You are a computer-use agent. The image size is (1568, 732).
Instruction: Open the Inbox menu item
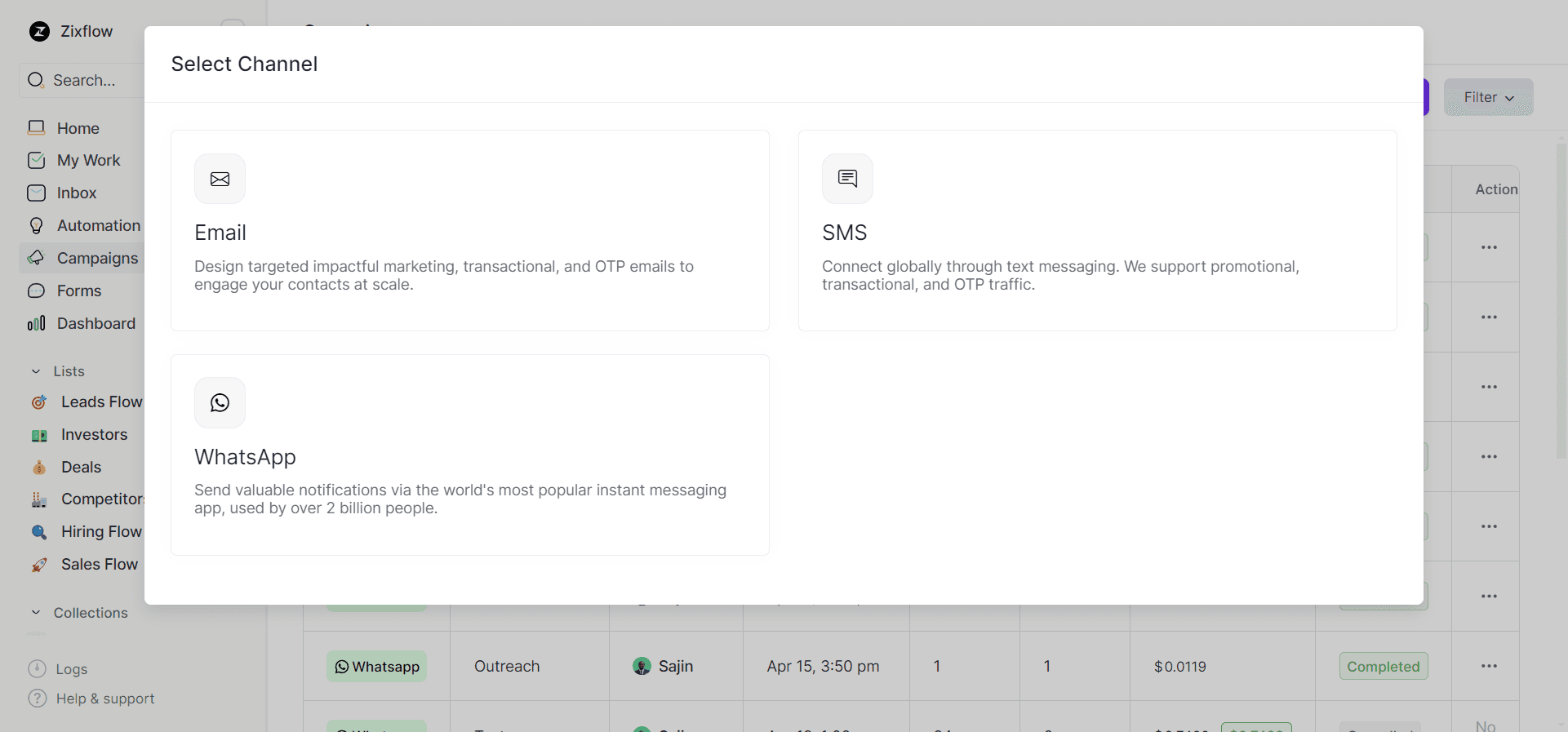(x=77, y=193)
